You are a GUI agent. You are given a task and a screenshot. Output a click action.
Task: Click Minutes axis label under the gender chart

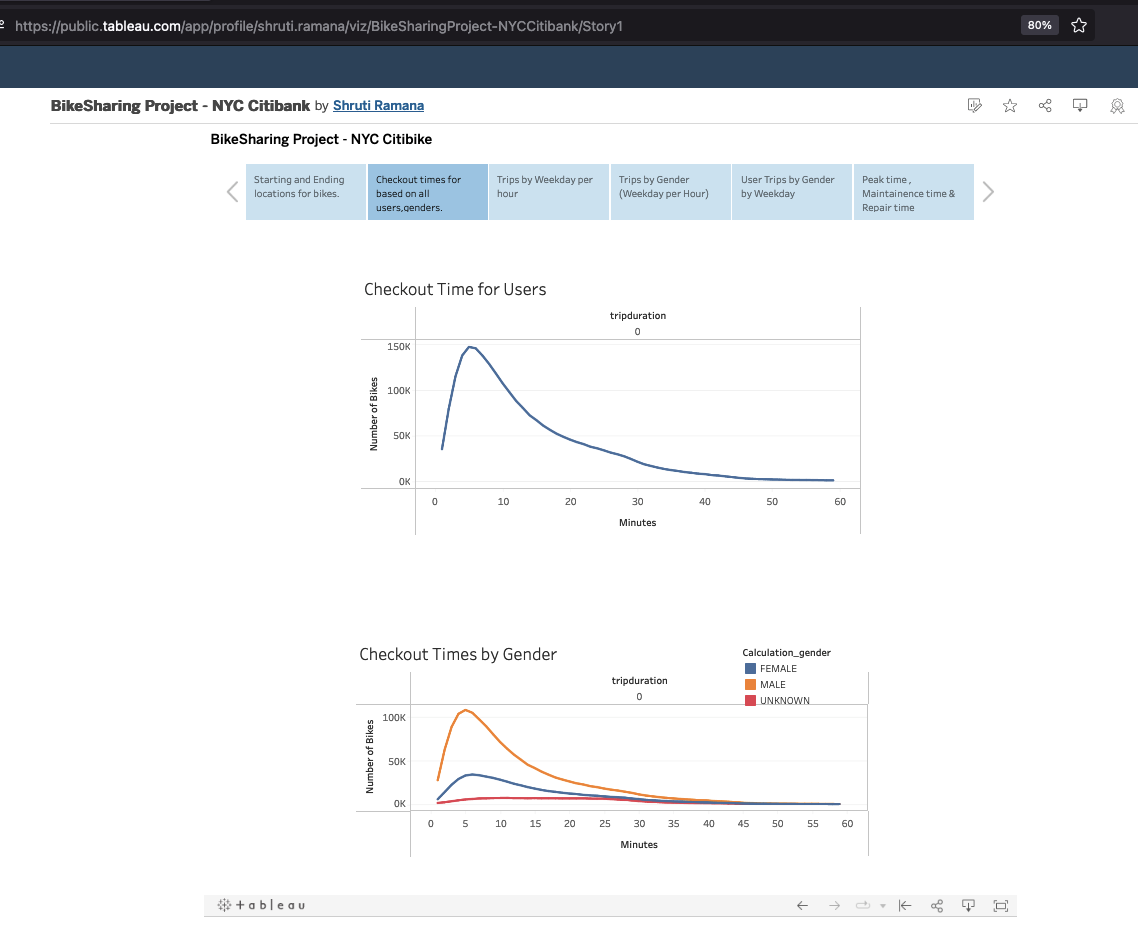point(639,844)
